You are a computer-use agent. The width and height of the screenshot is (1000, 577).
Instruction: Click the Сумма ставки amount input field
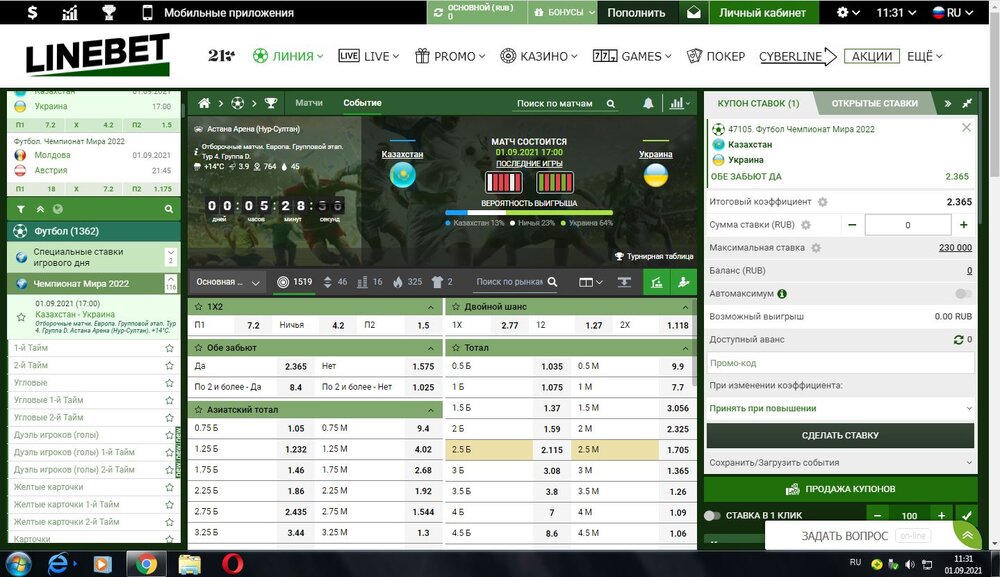[x=908, y=225]
